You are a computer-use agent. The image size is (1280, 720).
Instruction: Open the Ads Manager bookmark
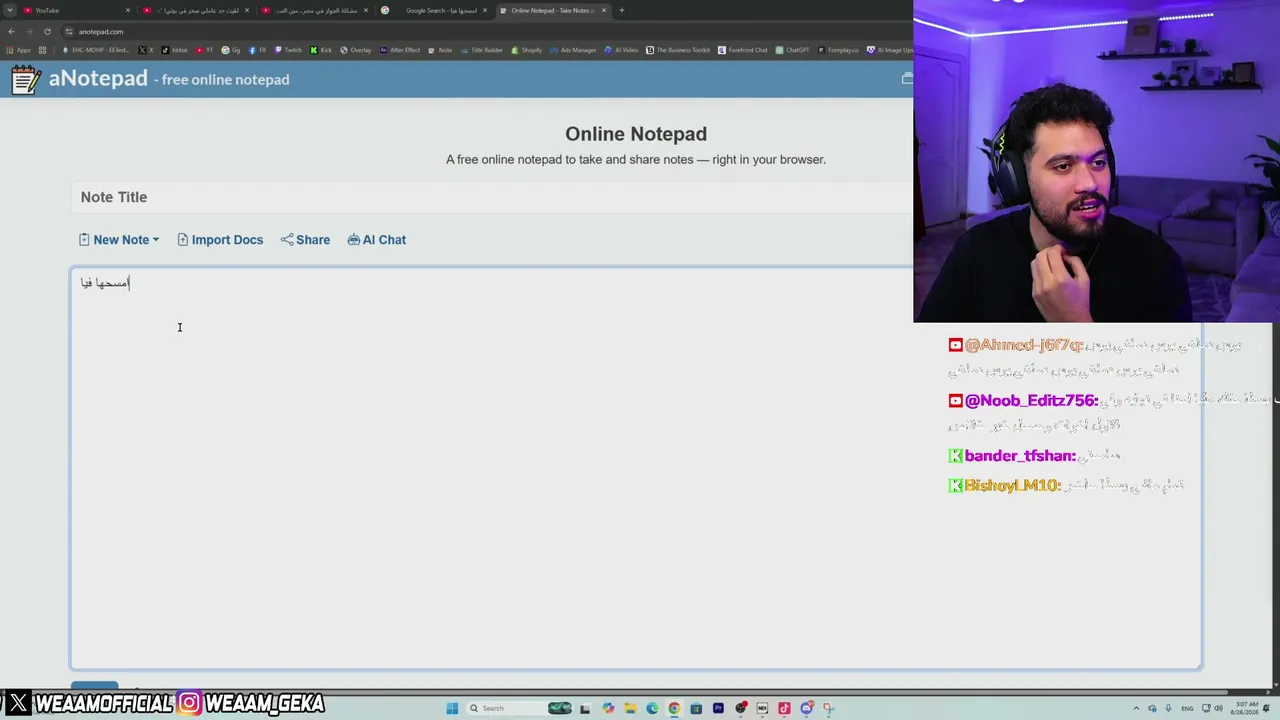click(x=573, y=50)
